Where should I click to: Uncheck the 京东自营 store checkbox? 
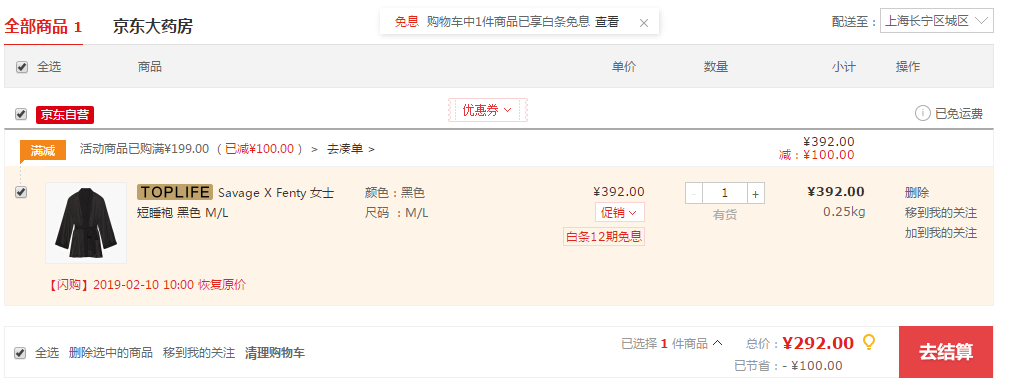(21, 114)
